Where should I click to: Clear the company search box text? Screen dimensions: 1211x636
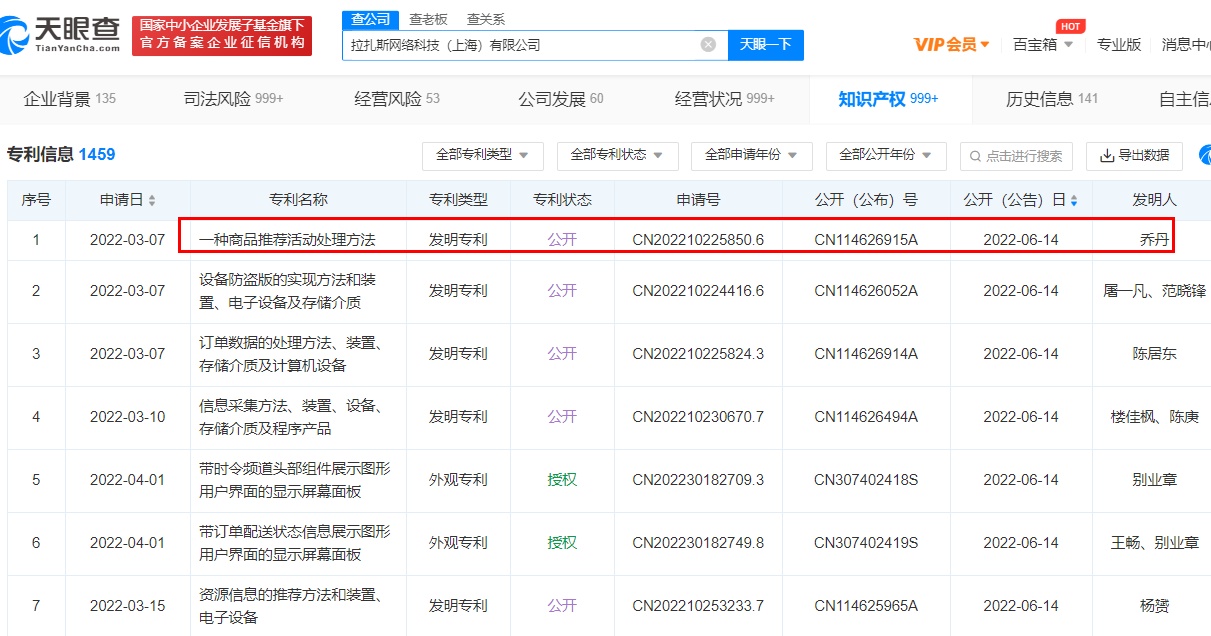[708, 45]
